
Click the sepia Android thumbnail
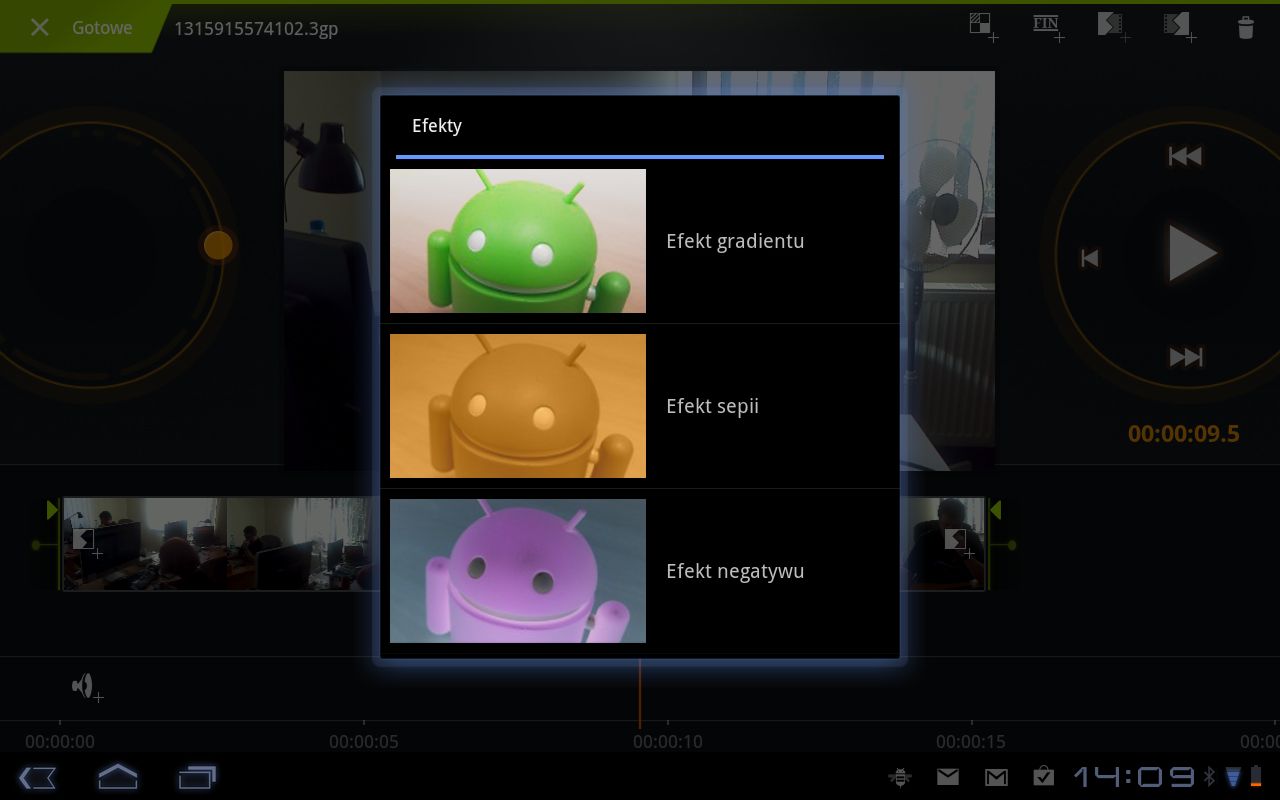pyautogui.click(x=518, y=406)
